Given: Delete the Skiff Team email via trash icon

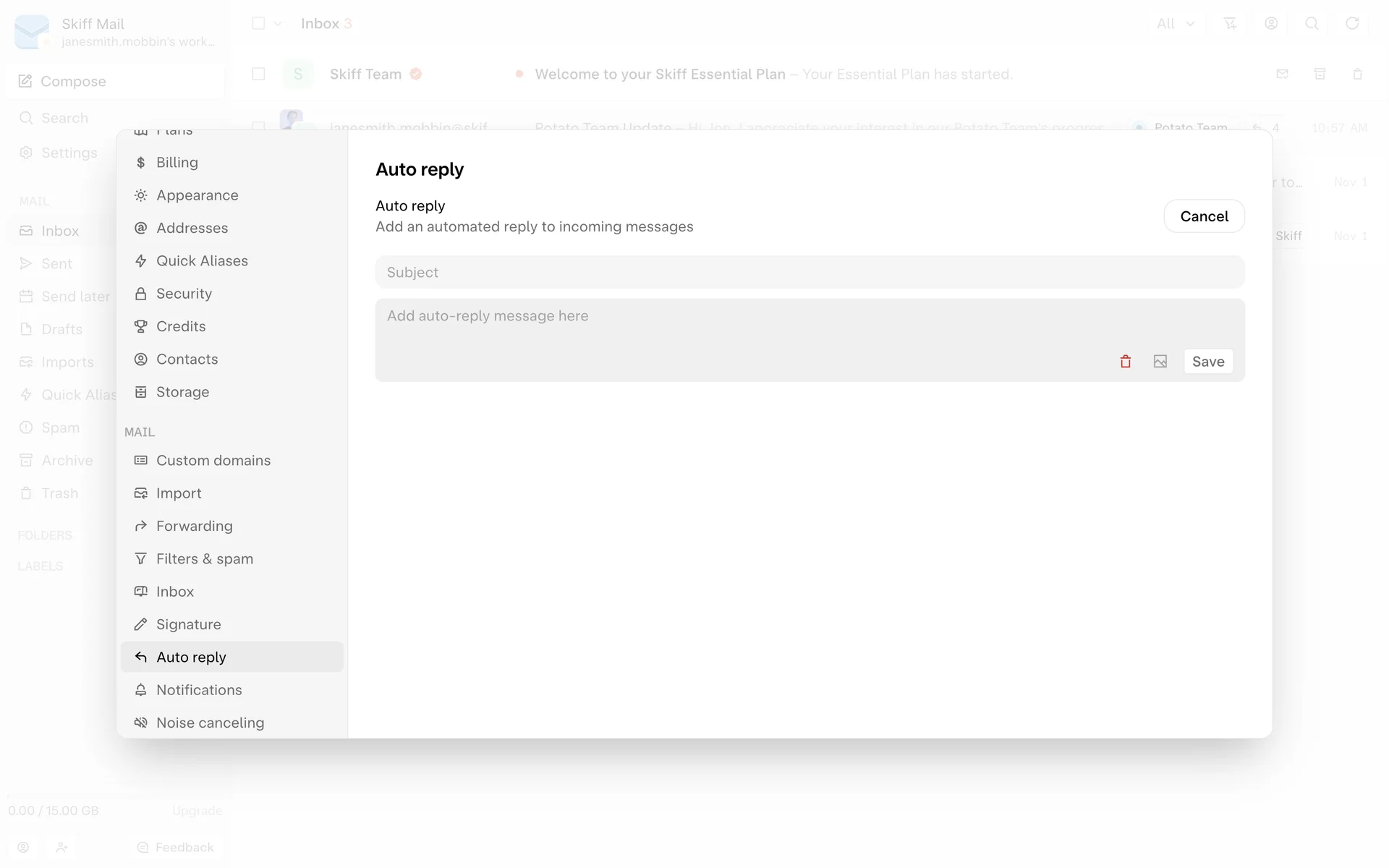Looking at the screenshot, I should (1357, 74).
